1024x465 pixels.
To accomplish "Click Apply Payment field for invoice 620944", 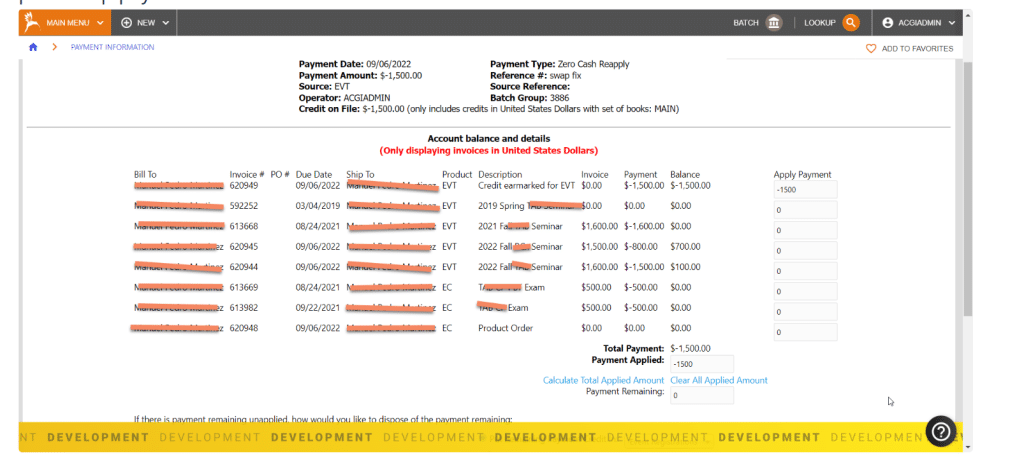I will click(805, 271).
